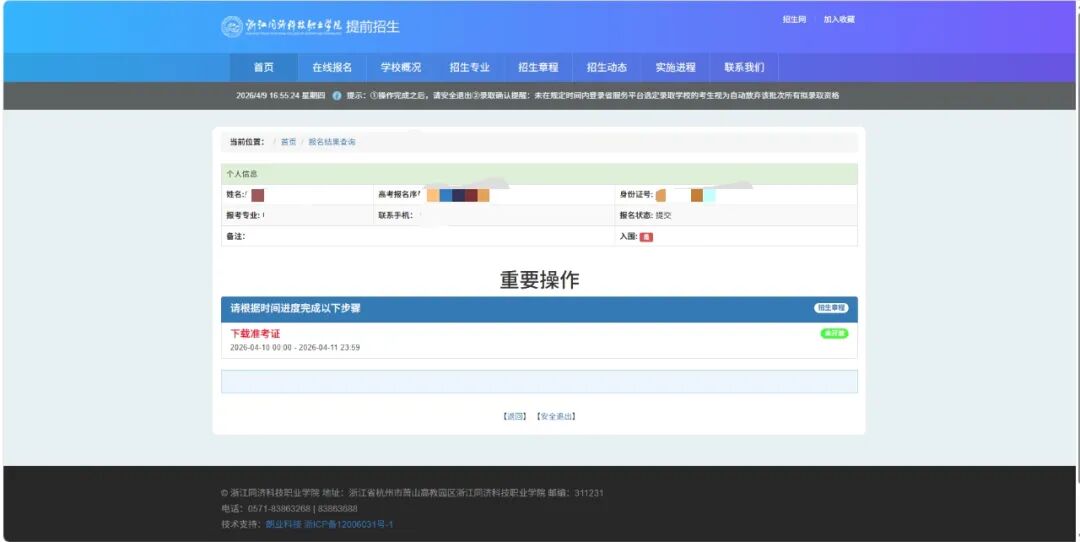Open the 实施进程 navigation item

(x=675, y=68)
